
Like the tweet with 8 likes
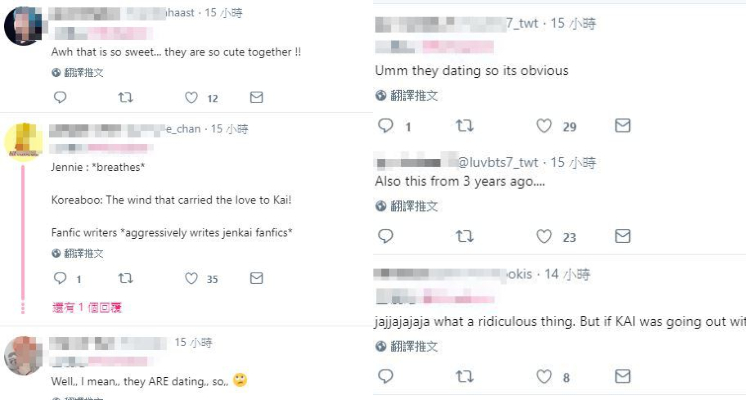pyautogui.click(x=544, y=377)
